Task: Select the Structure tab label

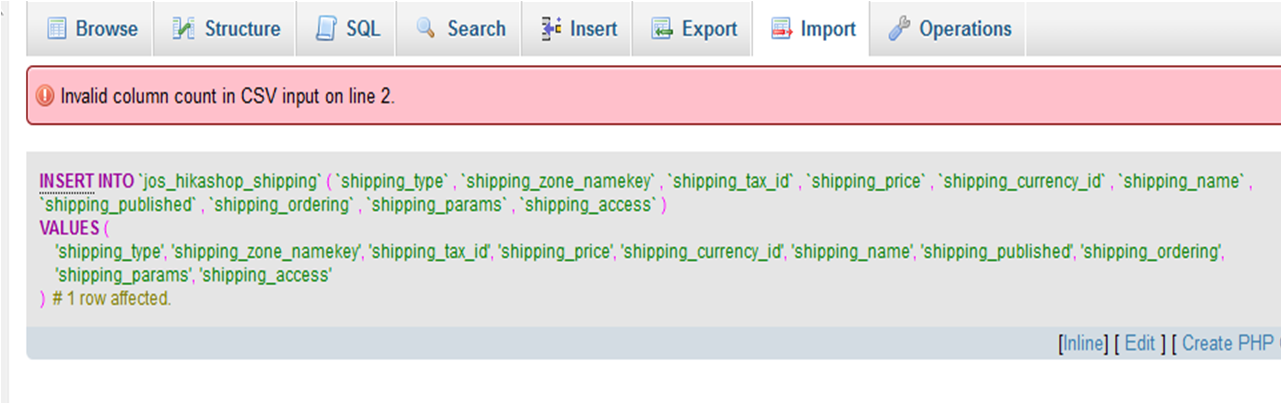Action: click(x=242, y=29)
